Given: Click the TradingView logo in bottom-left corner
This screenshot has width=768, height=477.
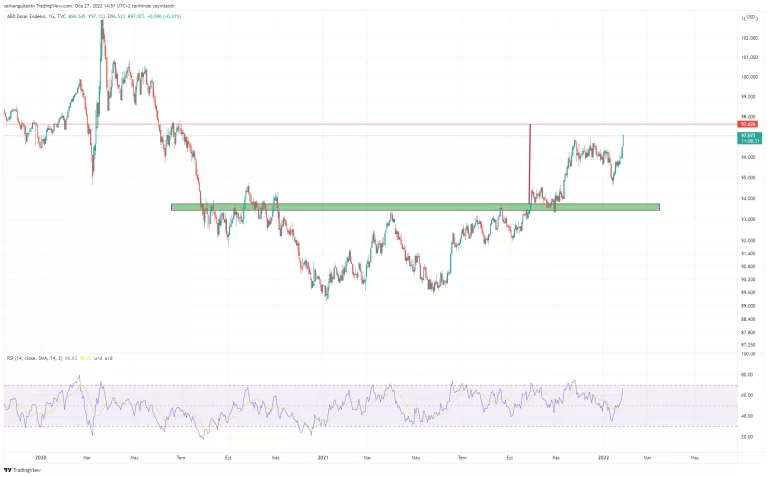Looking at the screenshot, I should 22,470.
